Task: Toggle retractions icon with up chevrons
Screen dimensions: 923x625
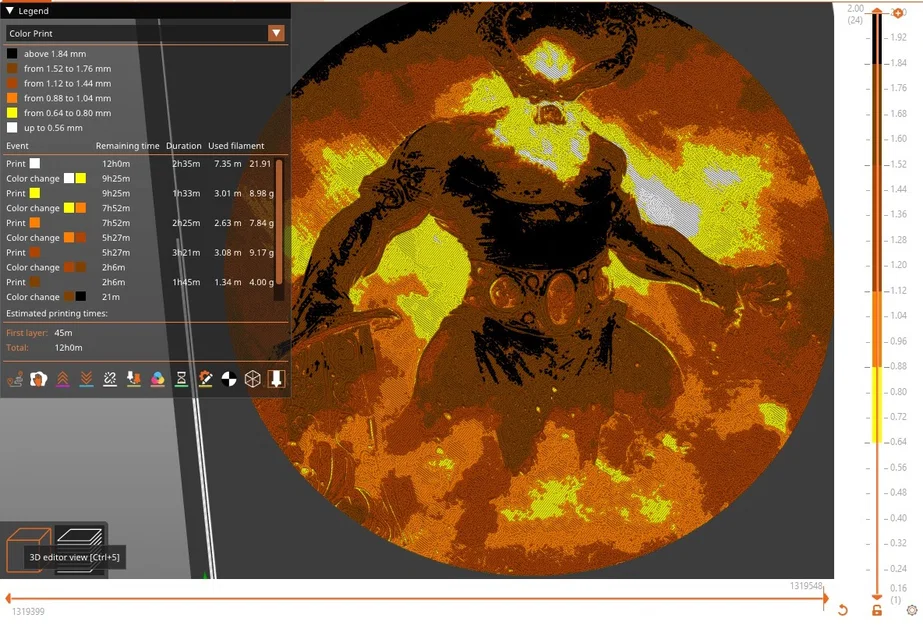Action: click(62, 380)
